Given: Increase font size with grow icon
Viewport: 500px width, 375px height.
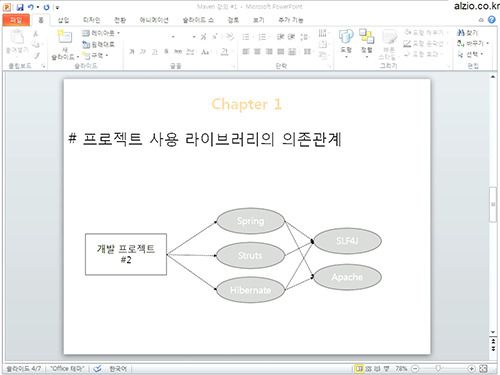Looking at the screenshot, I should point(203,37).
